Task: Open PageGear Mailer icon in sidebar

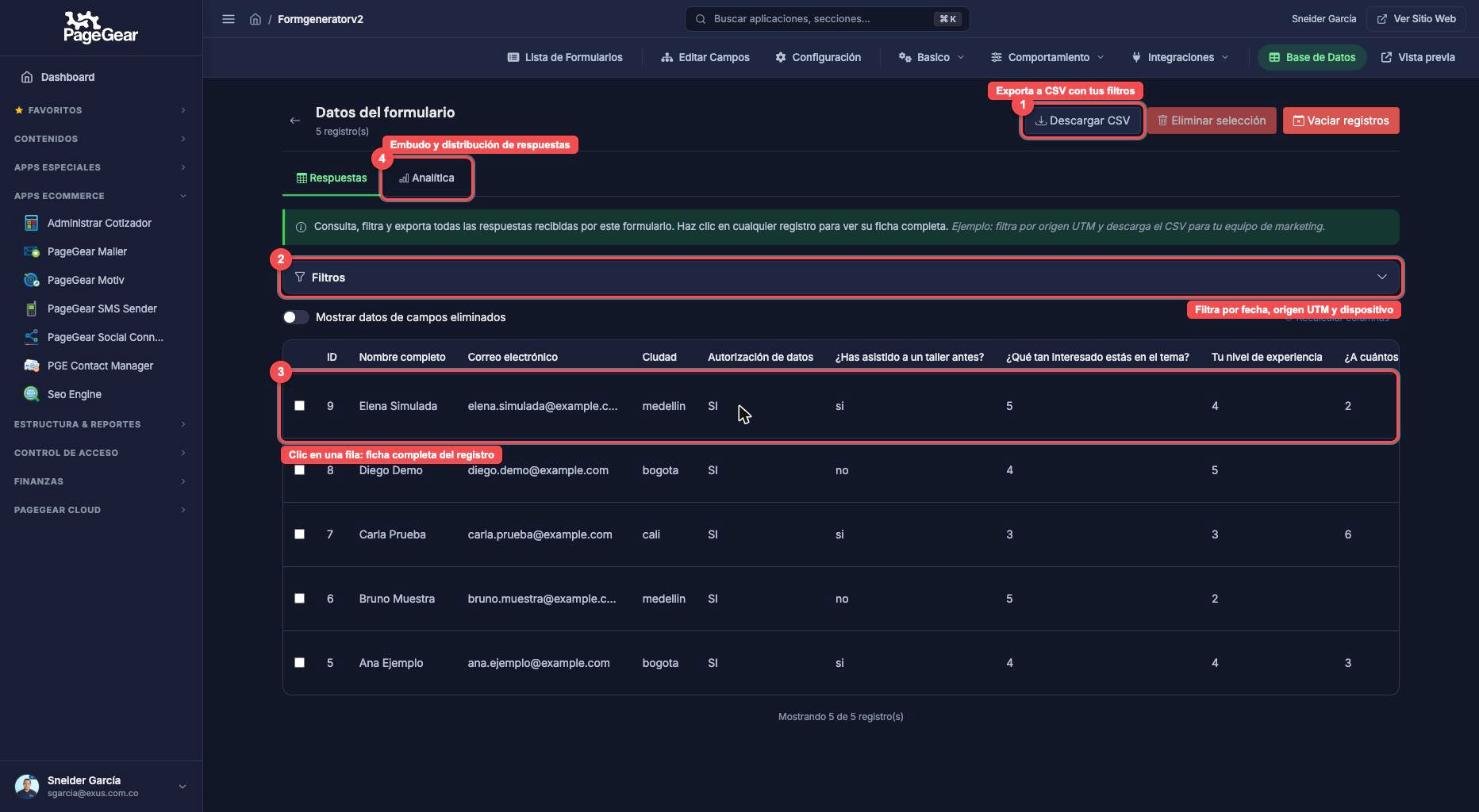Action: pyautogui.click(x=31, y=252)
